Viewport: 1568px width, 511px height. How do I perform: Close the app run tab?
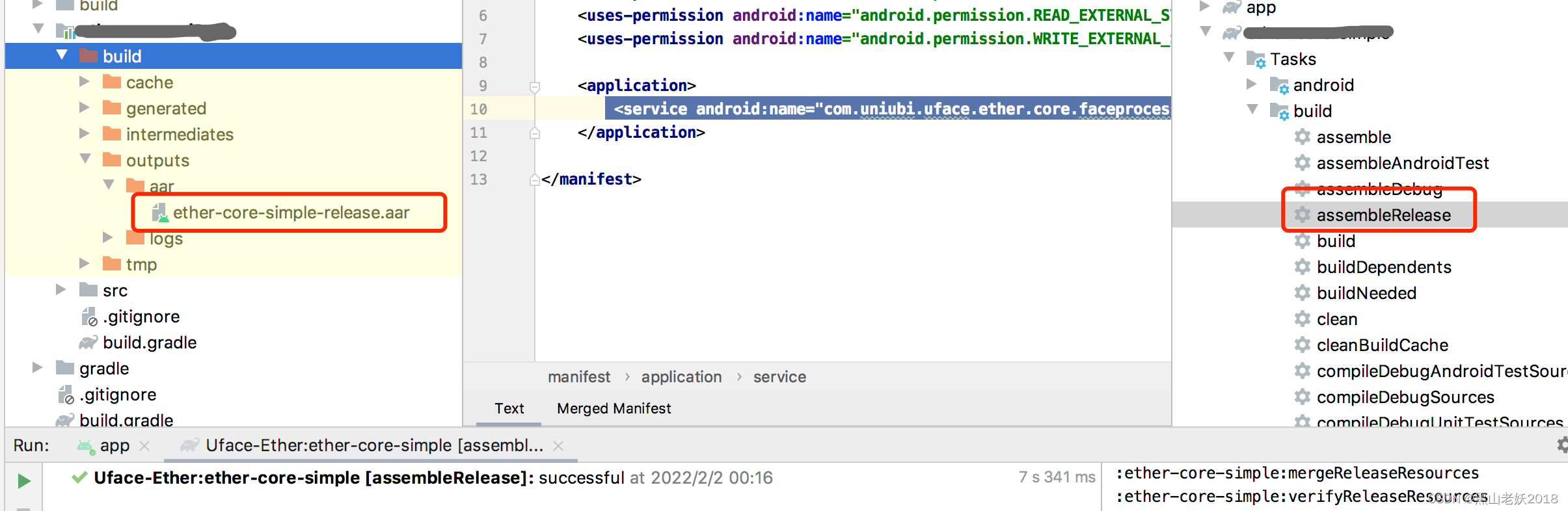[x=144, y=445]
